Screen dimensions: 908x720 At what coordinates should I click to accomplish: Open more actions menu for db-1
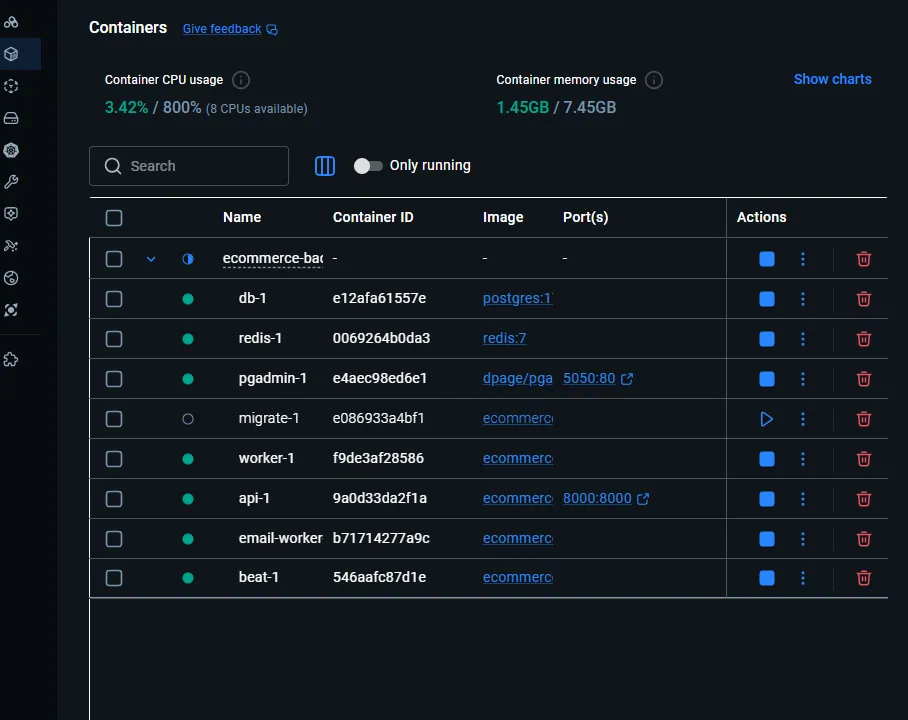pyautogui.click(x=803, y=299)
